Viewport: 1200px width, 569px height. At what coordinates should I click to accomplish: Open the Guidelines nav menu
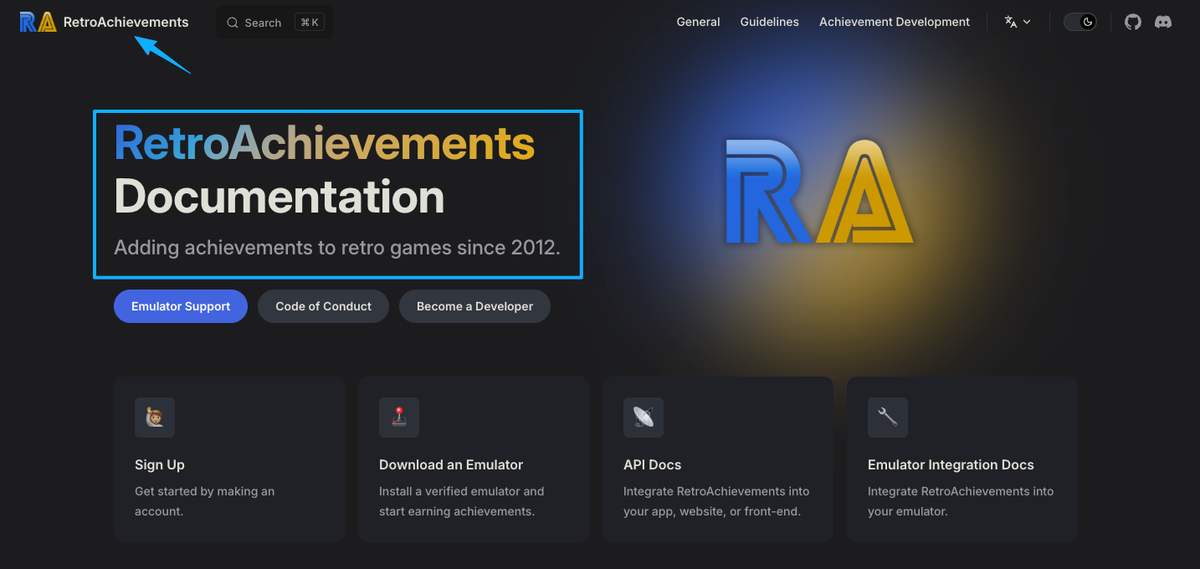769,22
